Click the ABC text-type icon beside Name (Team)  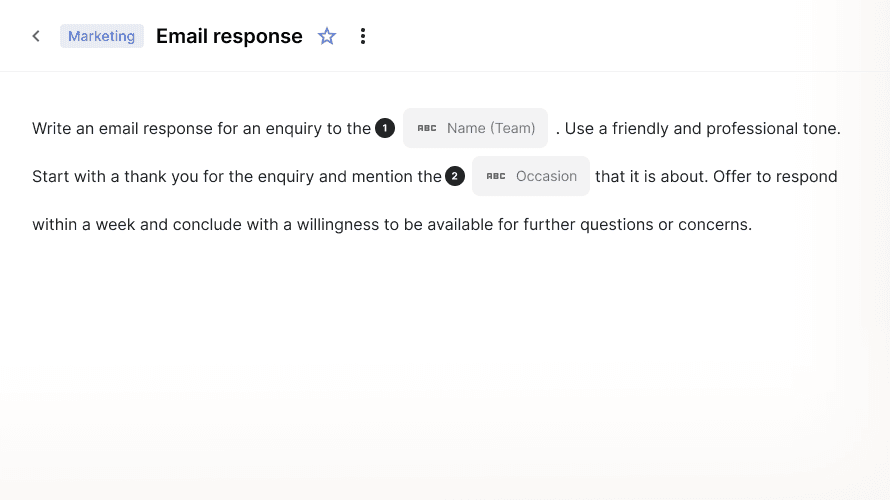[x=427, y=128]
